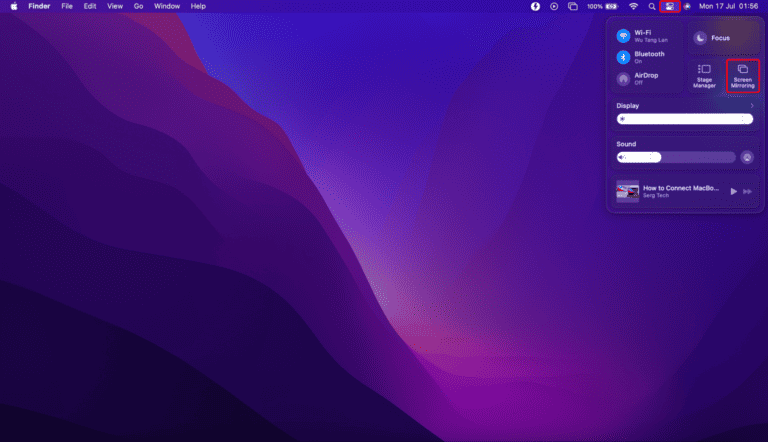Toggle Bluetooth round button
This screenshot has width=768, height=442.
623,57
